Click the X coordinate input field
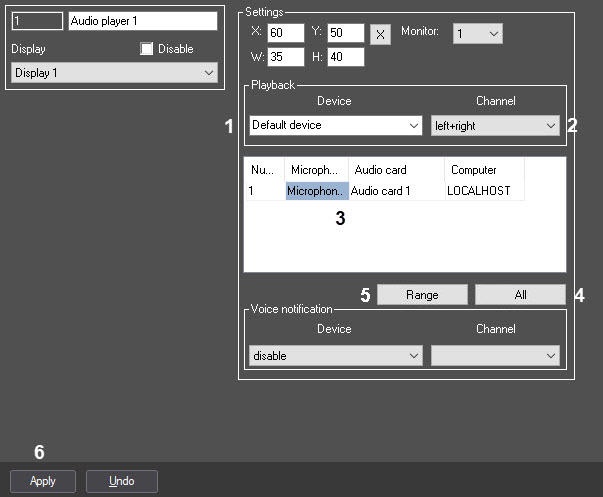The image size is (603, 497). tap(286, 34)
